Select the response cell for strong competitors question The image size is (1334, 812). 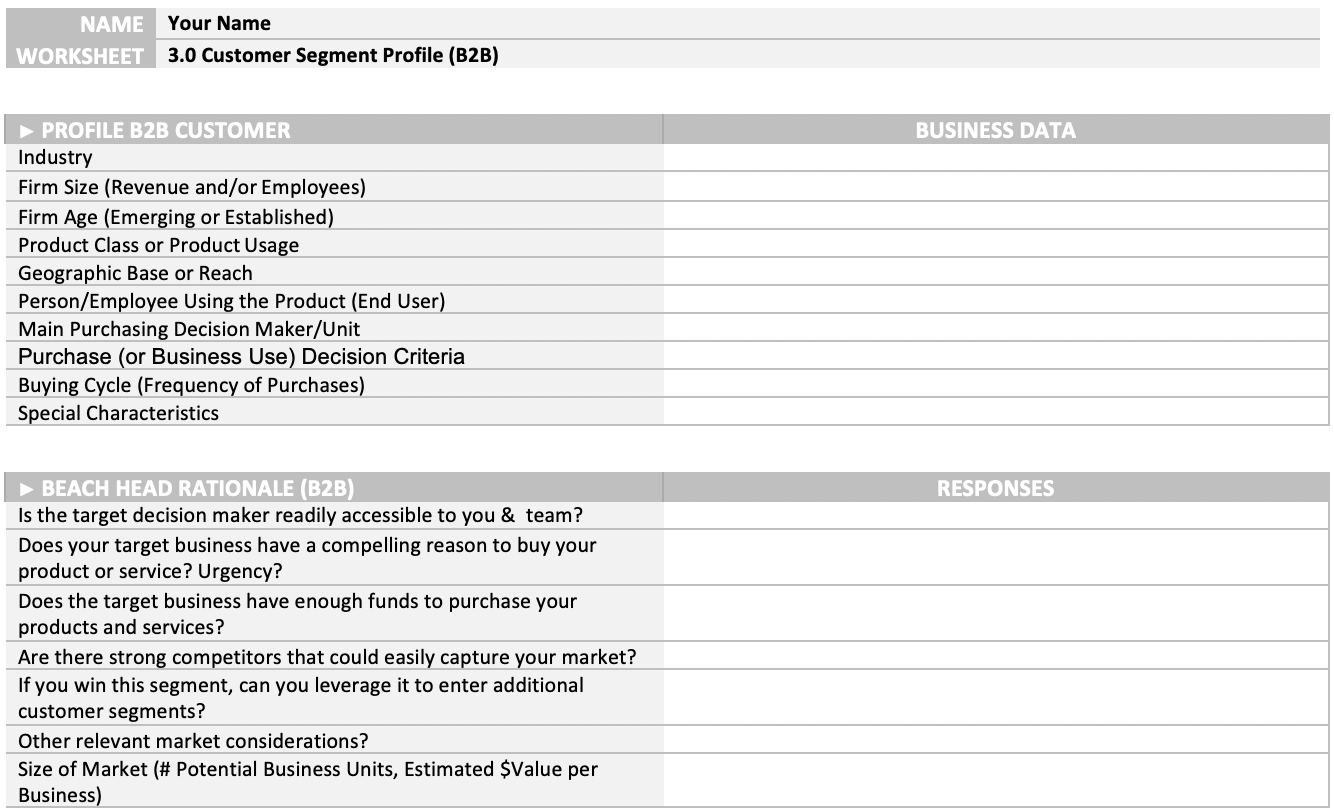point(995,657)
